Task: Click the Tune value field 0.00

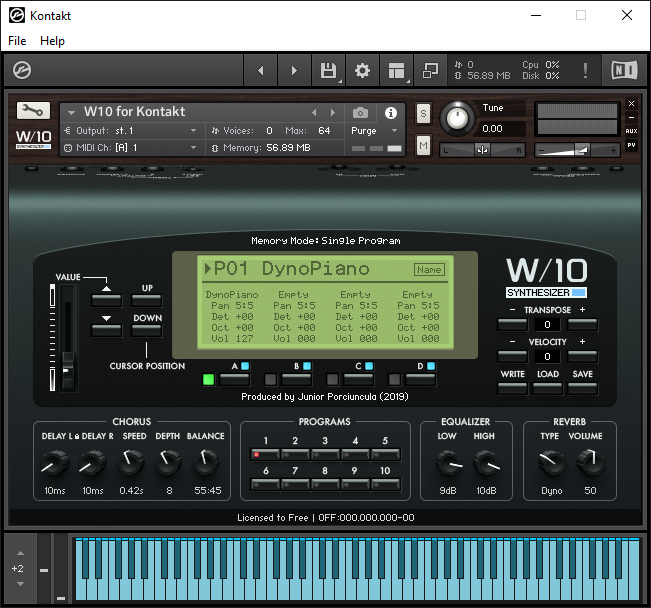Action: pos(501,129)
